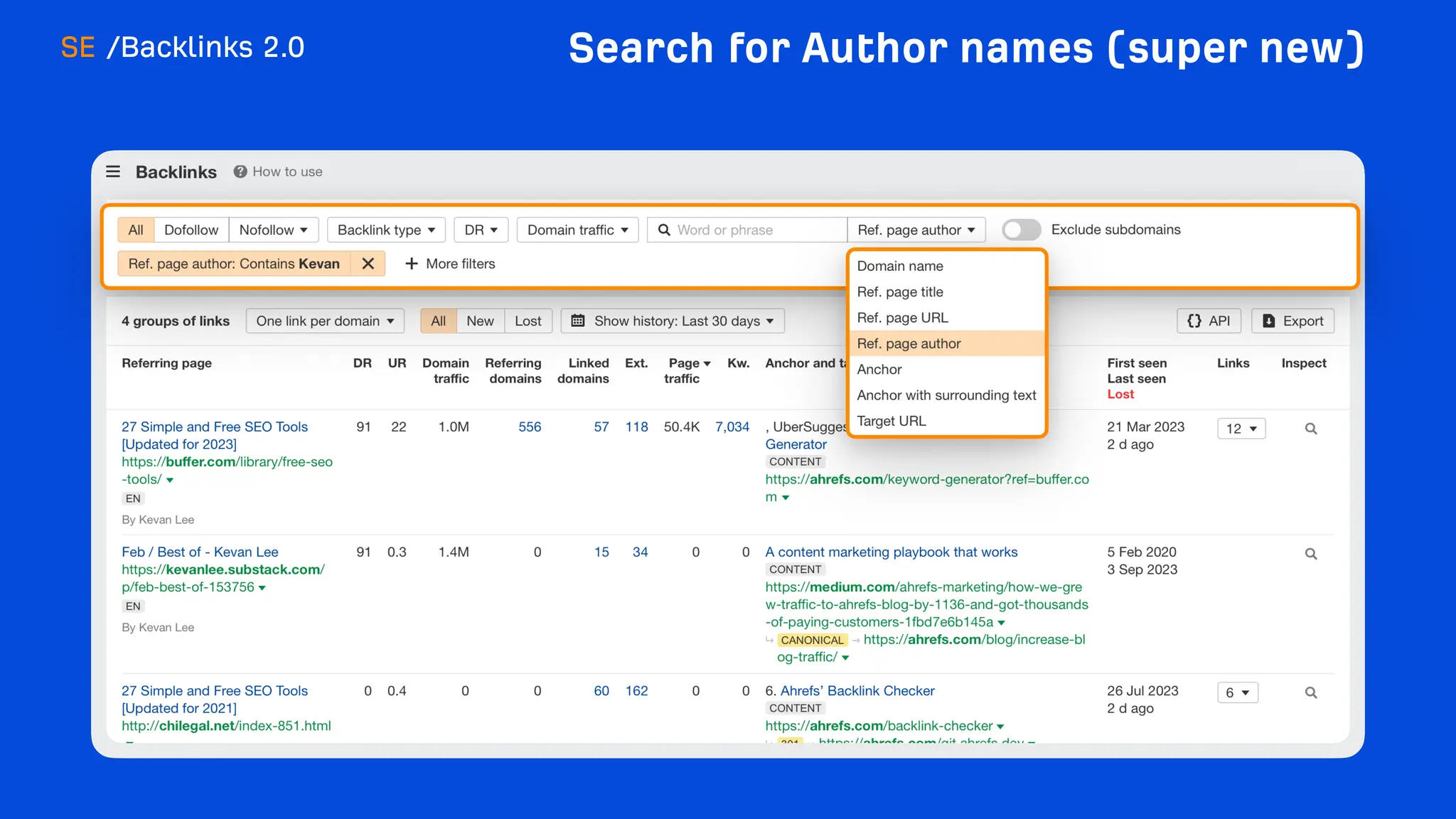Image resolution: width=1456 pixels, height=819 pixels.
Task: Click external links value 118
Action: [637, 427]
